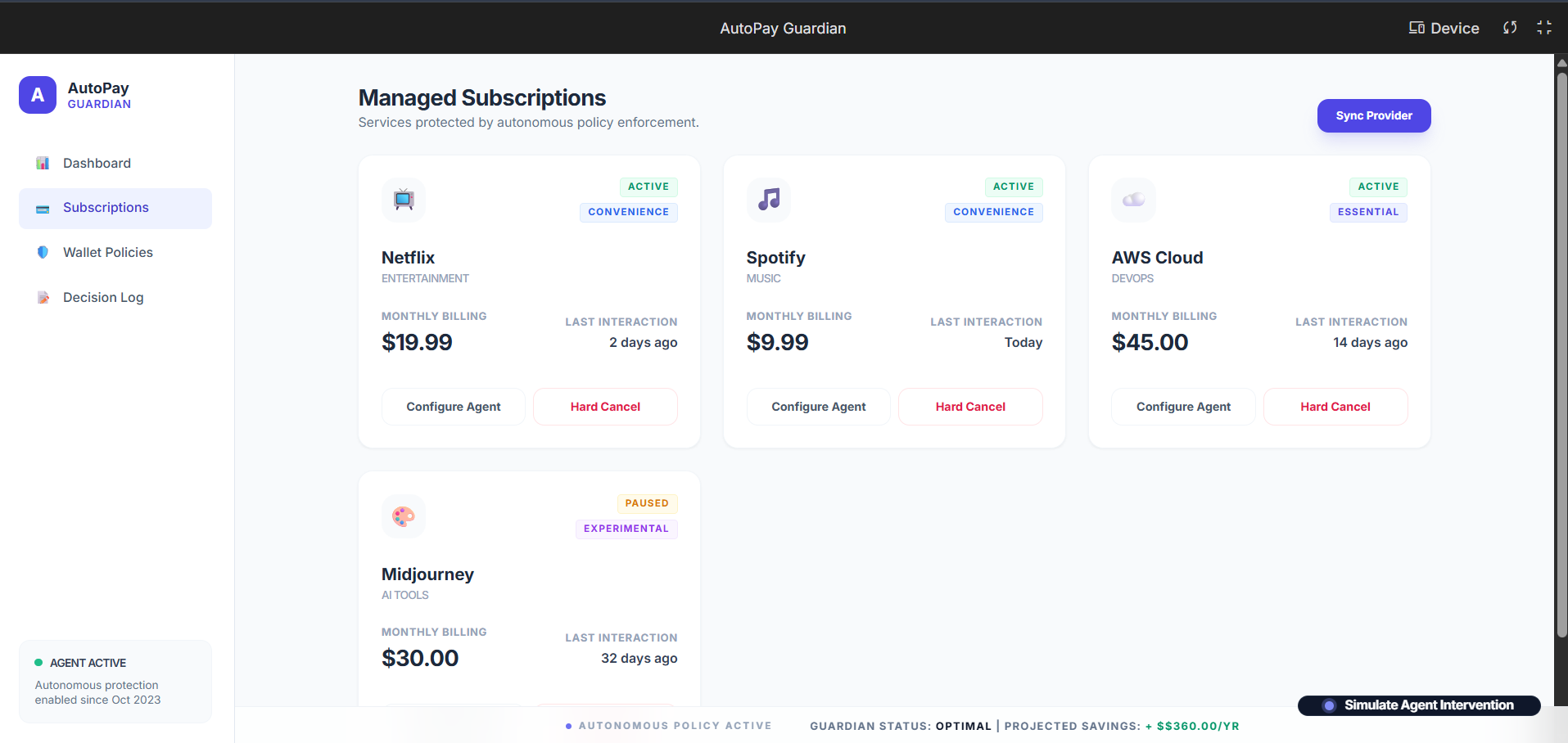Go to Wallet Policies
Viewport: 1568px width, 743px height.
point(115,253)
